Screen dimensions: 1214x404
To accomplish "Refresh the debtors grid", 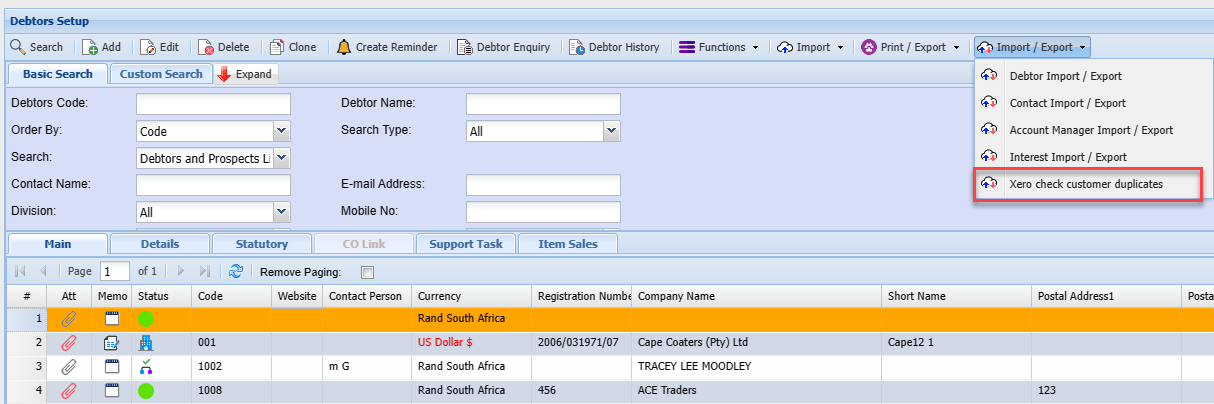I will click(236, 271).
